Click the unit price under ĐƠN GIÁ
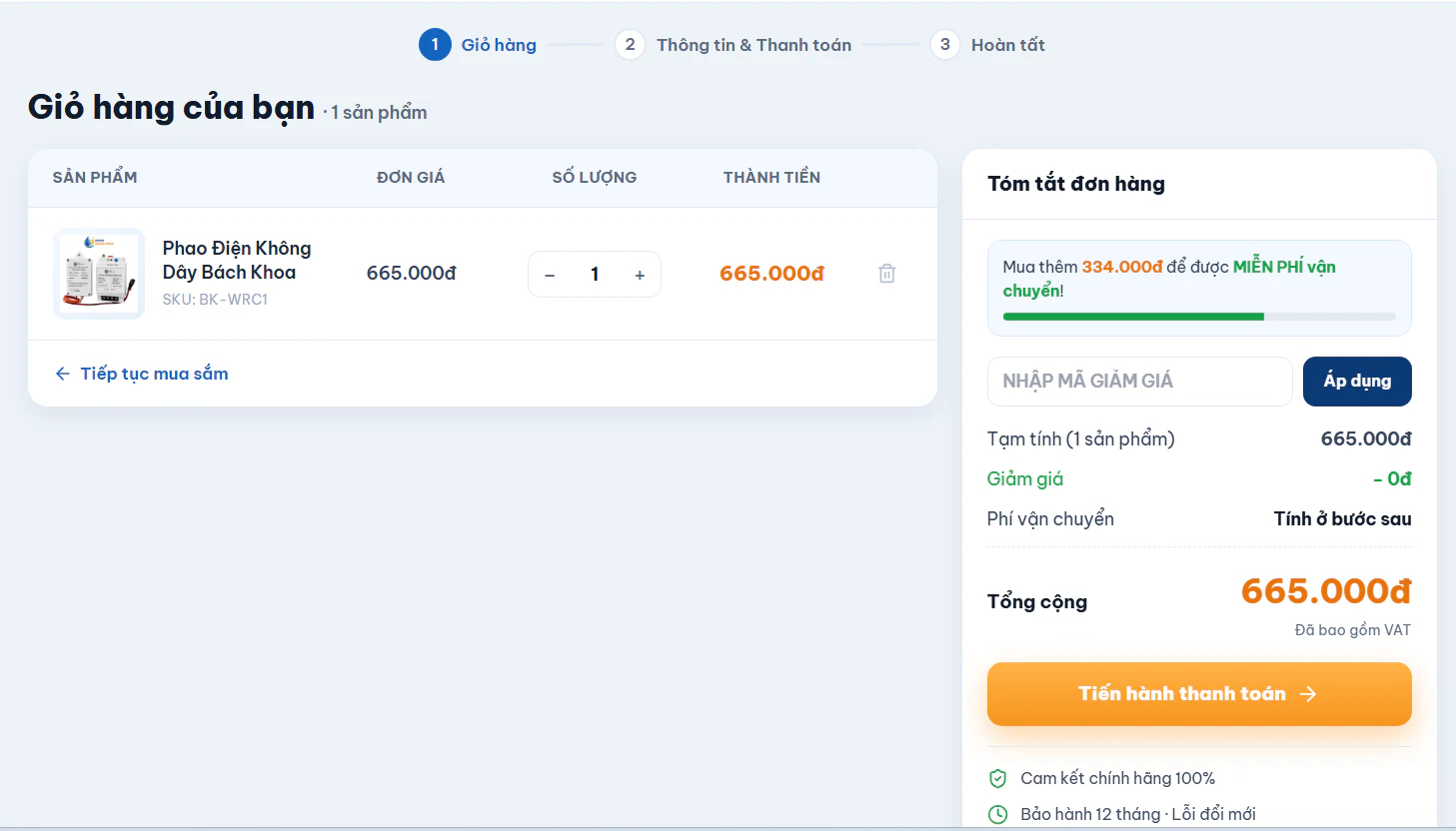The width and height of the screenshot is (1456, 831). pyautogui.click(x=411, y=274)
